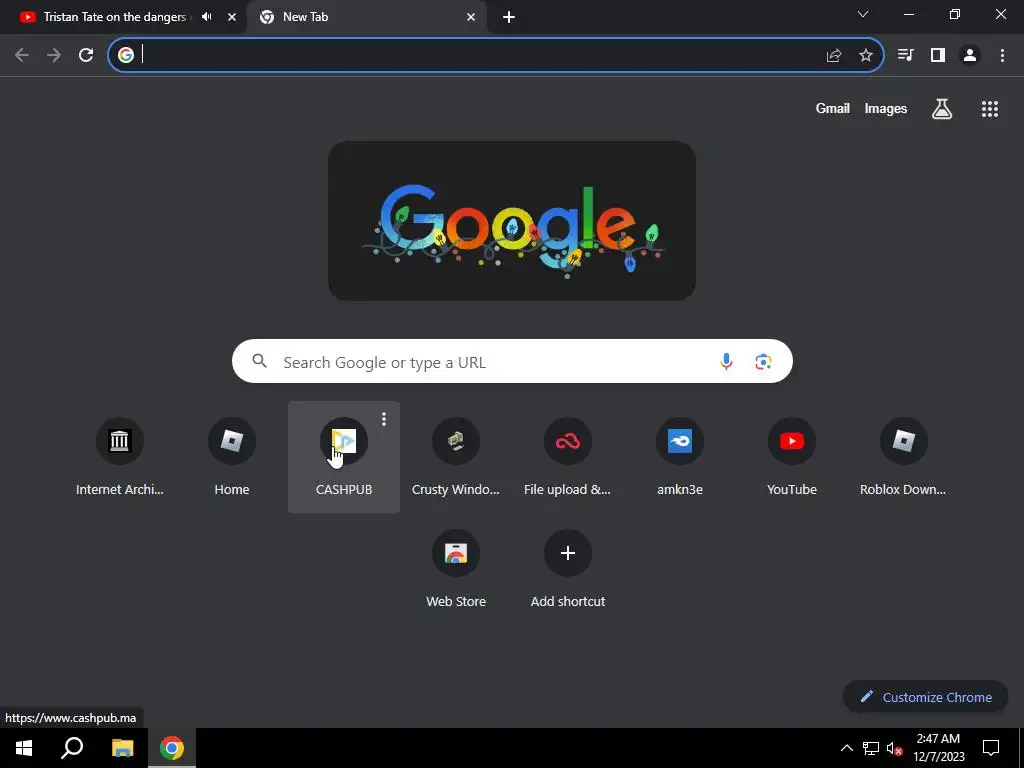This screenshot has height=768, width=1024.
Task: Search by image with Google Lens icon
Action: coord(763,361)
